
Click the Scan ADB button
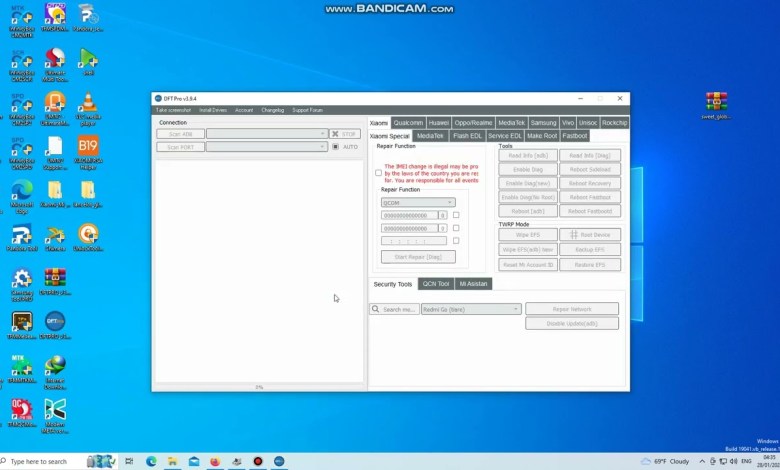click(x=181, y=134)
